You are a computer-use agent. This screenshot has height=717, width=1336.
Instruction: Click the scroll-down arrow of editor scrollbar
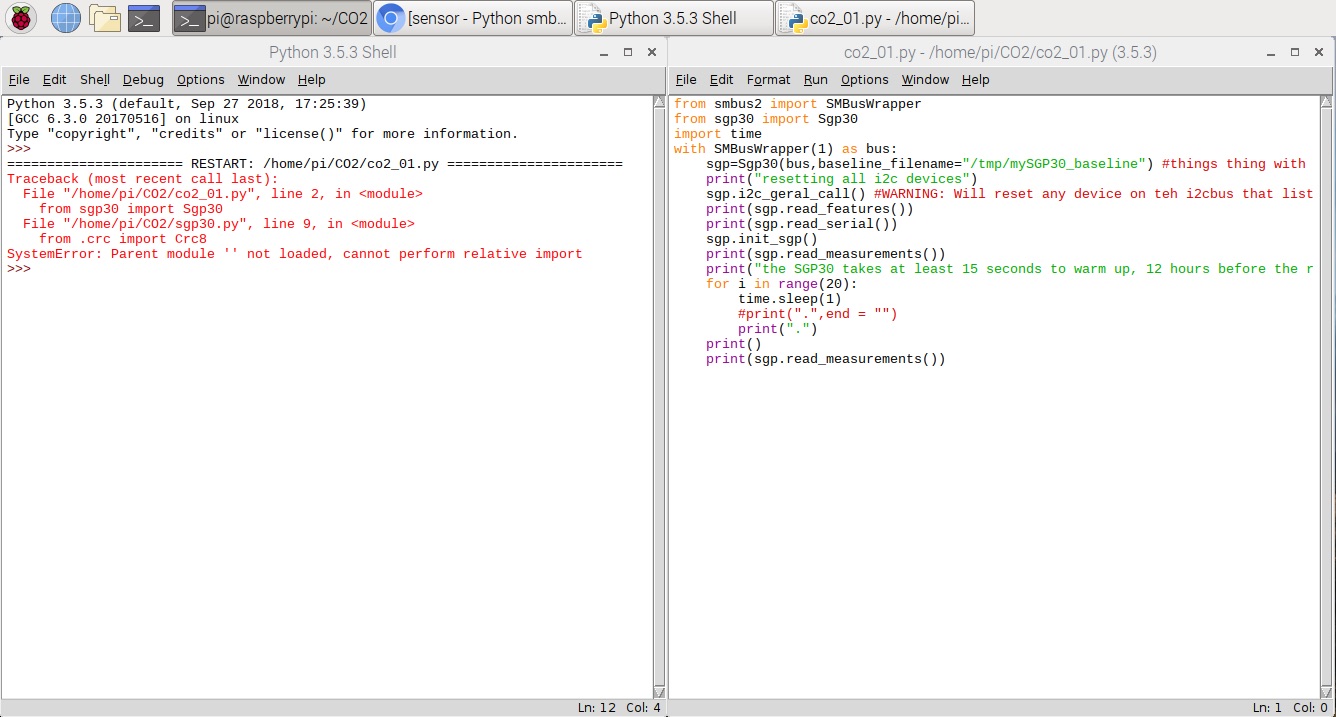[1325, 692]
